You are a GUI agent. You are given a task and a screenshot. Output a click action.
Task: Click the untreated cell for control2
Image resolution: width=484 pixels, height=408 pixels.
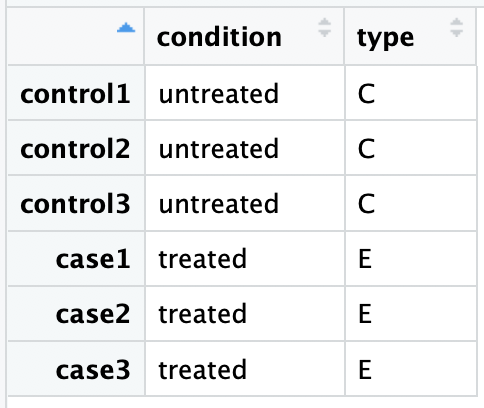click(245, 148)
